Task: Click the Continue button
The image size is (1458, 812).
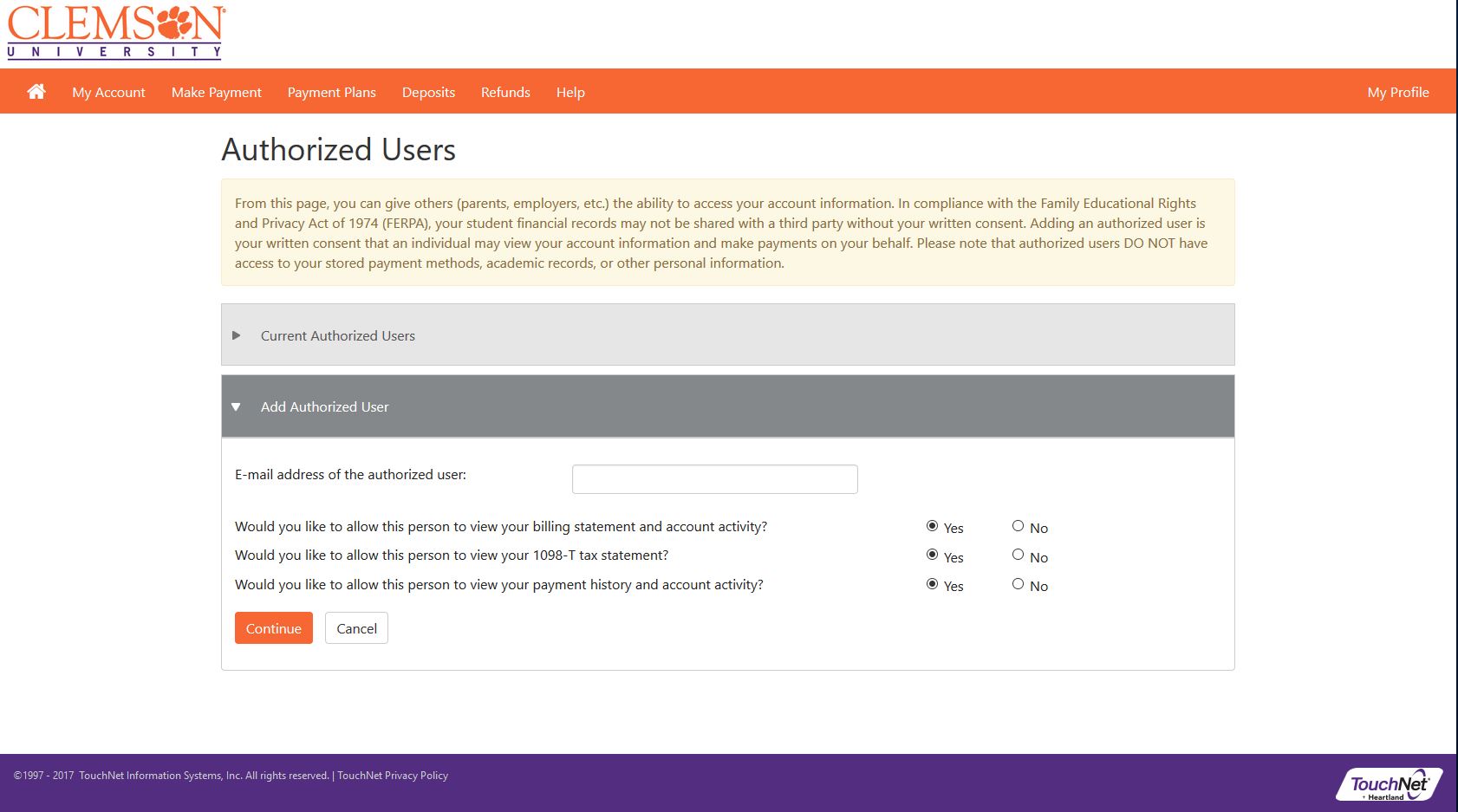Action: [x=274, y=628]
